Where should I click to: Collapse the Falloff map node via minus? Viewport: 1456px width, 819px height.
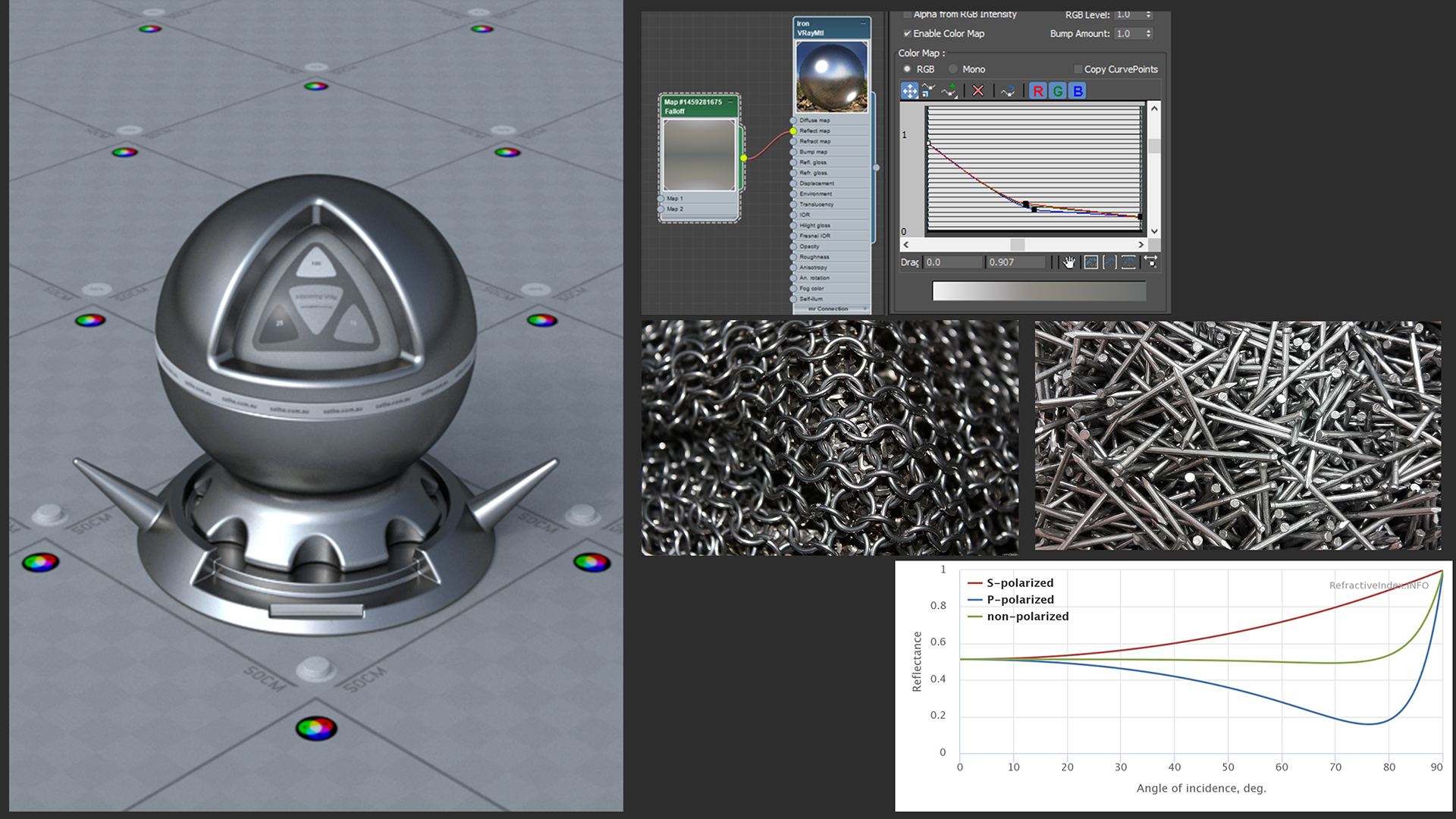pos(731,102)
